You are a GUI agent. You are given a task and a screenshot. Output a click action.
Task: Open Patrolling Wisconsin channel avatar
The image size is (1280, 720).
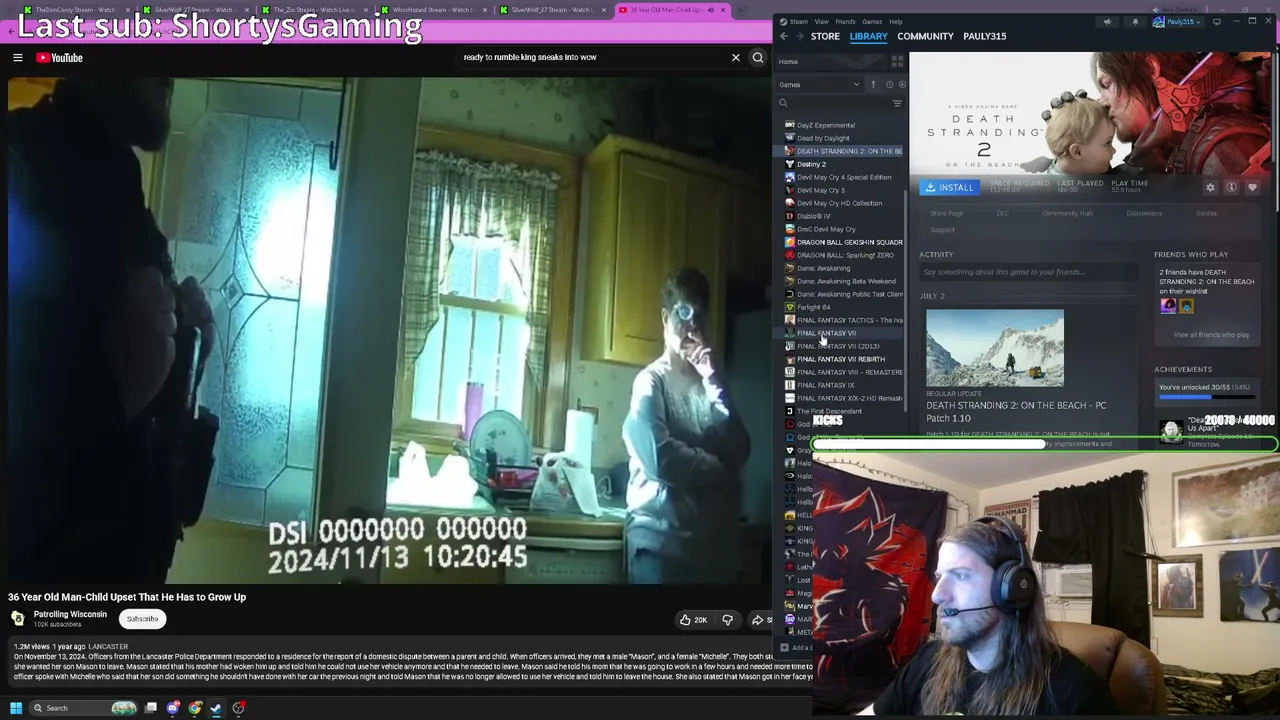coord(18,619)
